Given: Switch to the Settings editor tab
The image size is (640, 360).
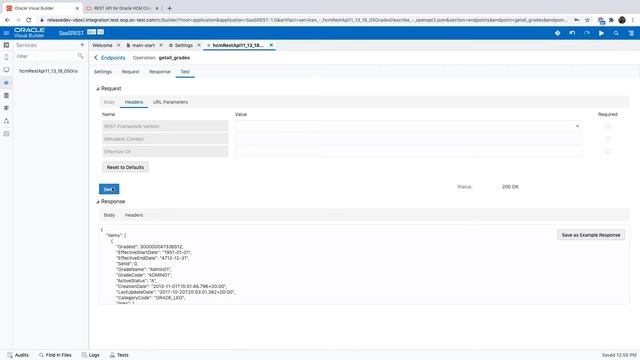Looking at the screenshot, I should (181, 45).
